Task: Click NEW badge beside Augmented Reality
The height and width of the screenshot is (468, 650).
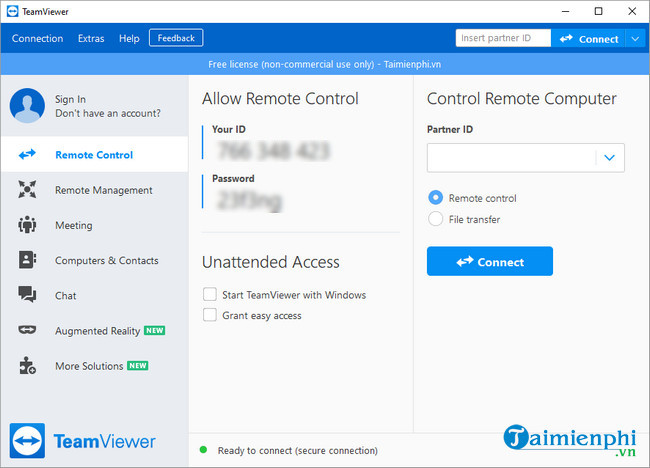Action: (x=155, y=330)
